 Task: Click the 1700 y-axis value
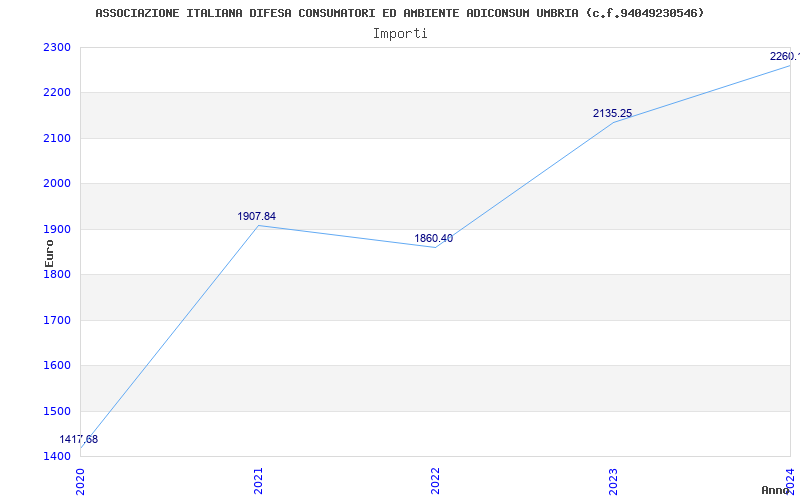pos(57,320)
